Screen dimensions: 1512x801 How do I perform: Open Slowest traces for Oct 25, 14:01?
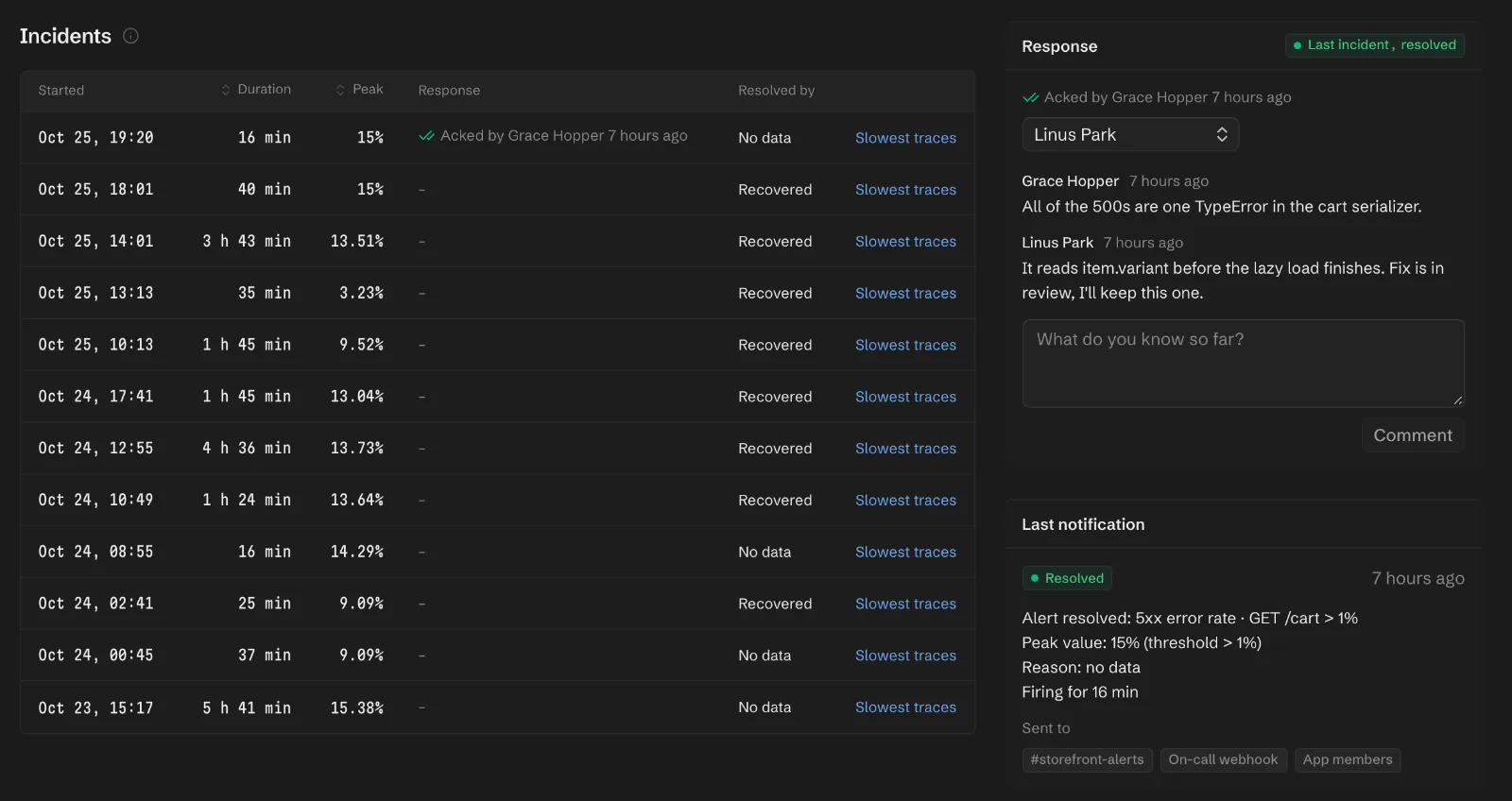pyautogui.click(x=905, y=242)
